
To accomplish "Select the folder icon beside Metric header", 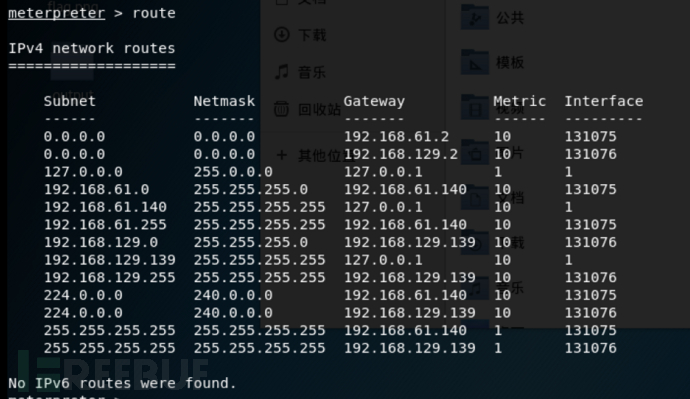I will coord(475,107).
